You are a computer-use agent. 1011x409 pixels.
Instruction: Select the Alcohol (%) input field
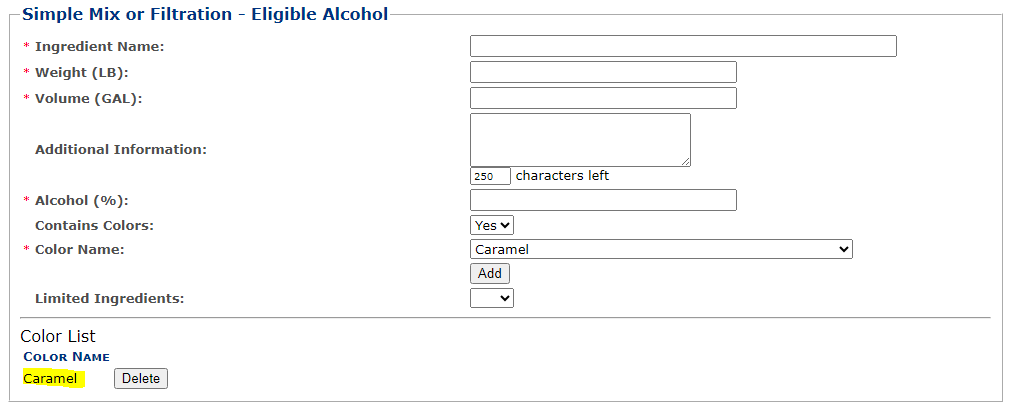click(603, 200)
